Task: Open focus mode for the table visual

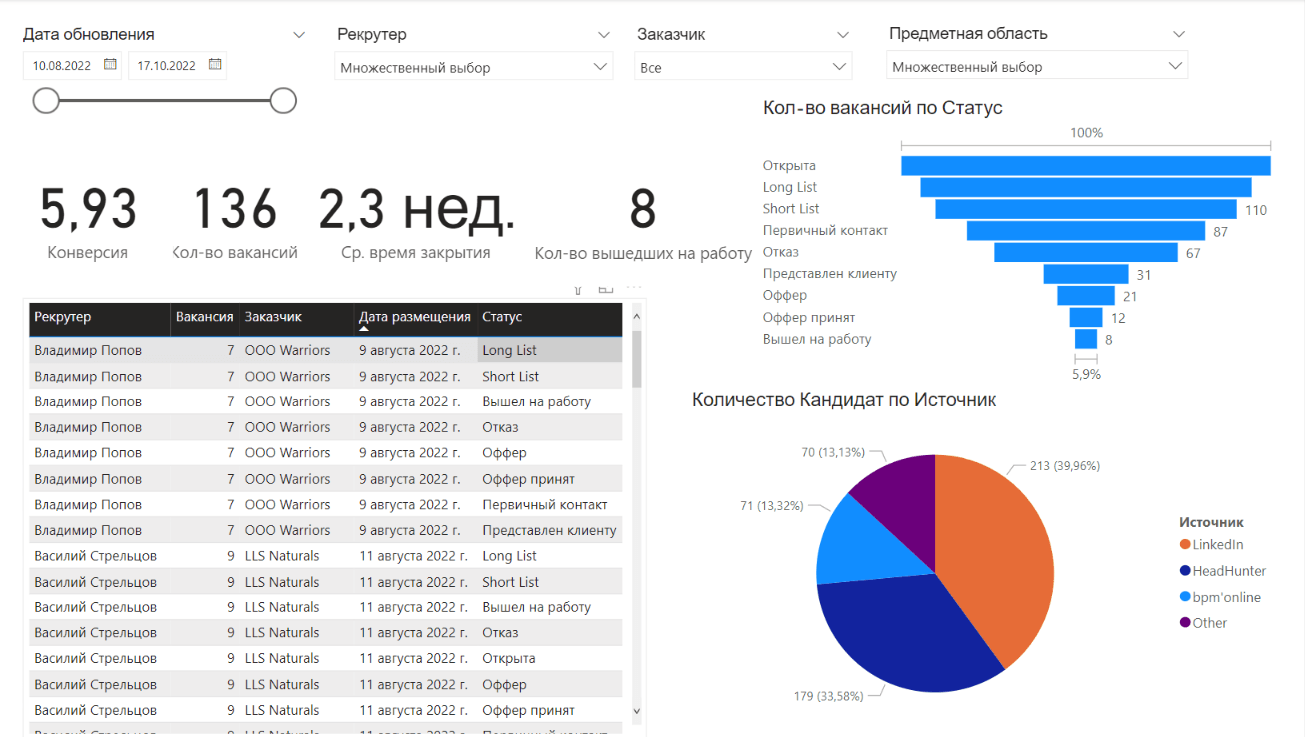Action: 605,288
